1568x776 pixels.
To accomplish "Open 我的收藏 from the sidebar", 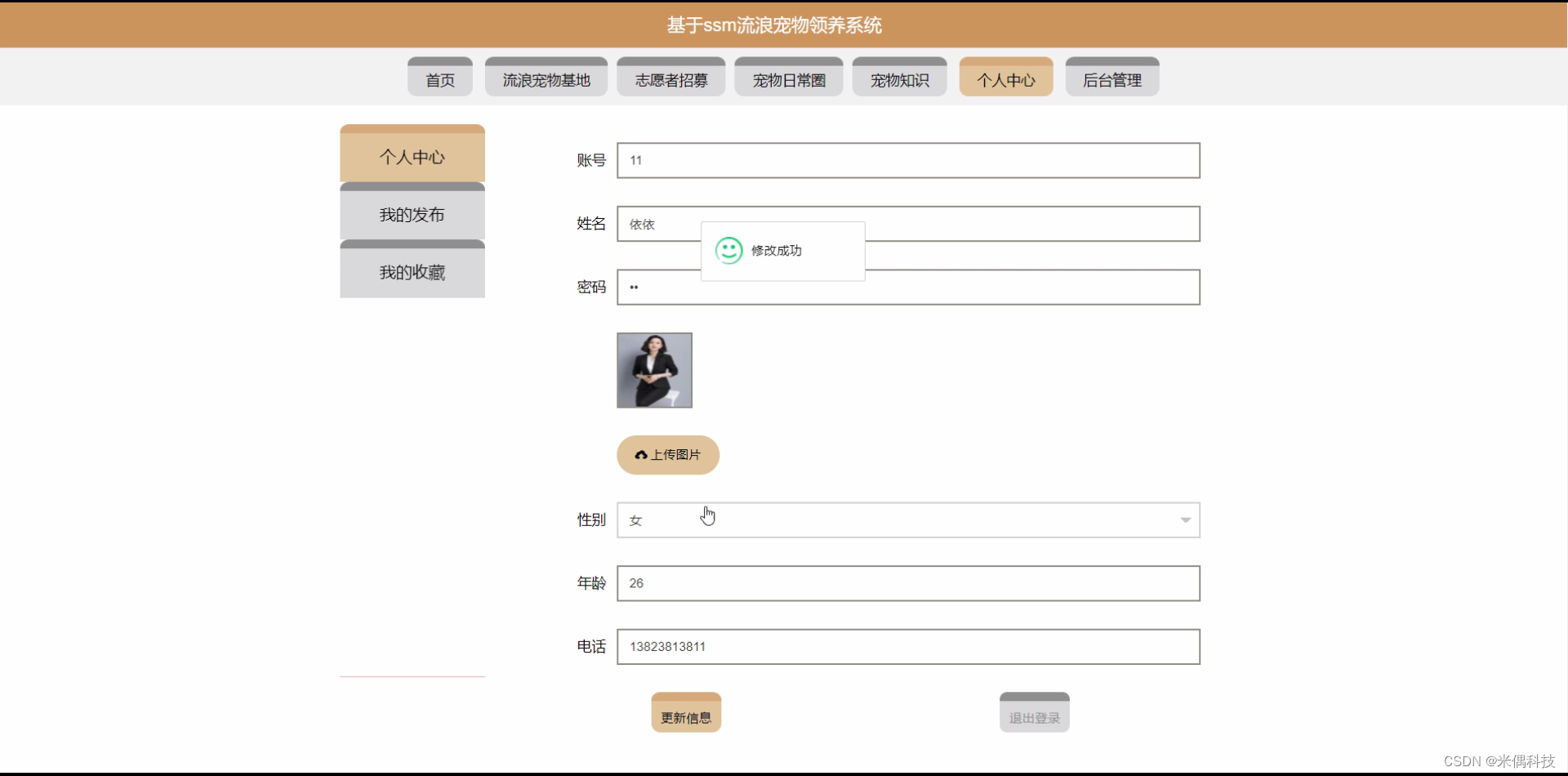I will pyautogui.click(x=412, y=272).
